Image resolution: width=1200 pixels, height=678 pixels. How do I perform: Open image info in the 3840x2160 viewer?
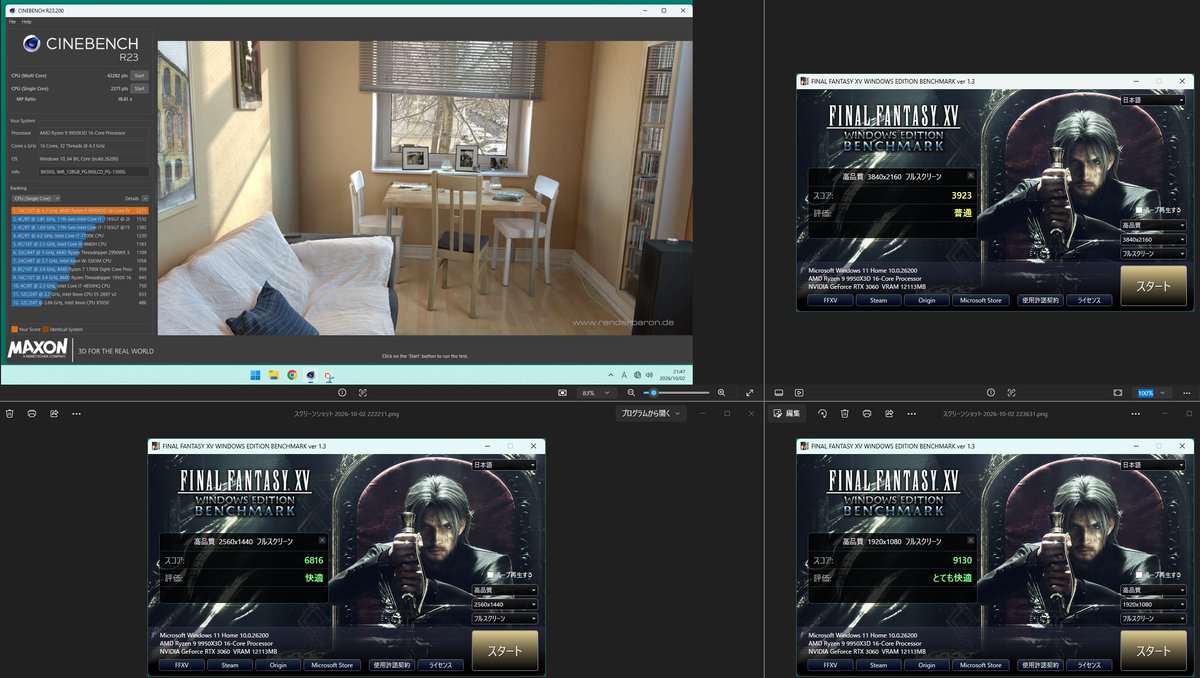(x=991, y=393)
